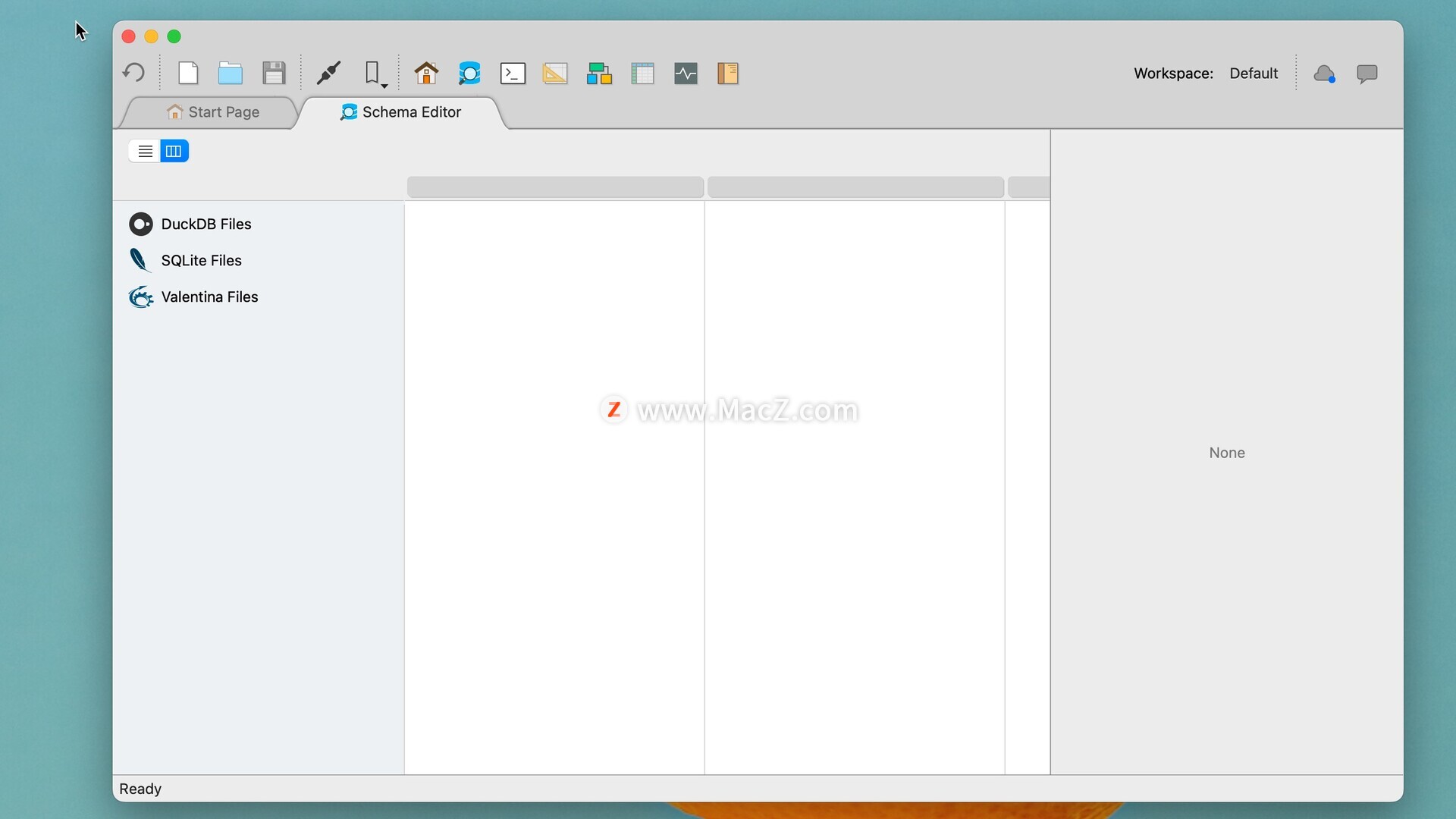Image resolution: width=1456 pixels, height=819 pixels.
Task: Click the Workspace: label
Action: click(1173, 74)
